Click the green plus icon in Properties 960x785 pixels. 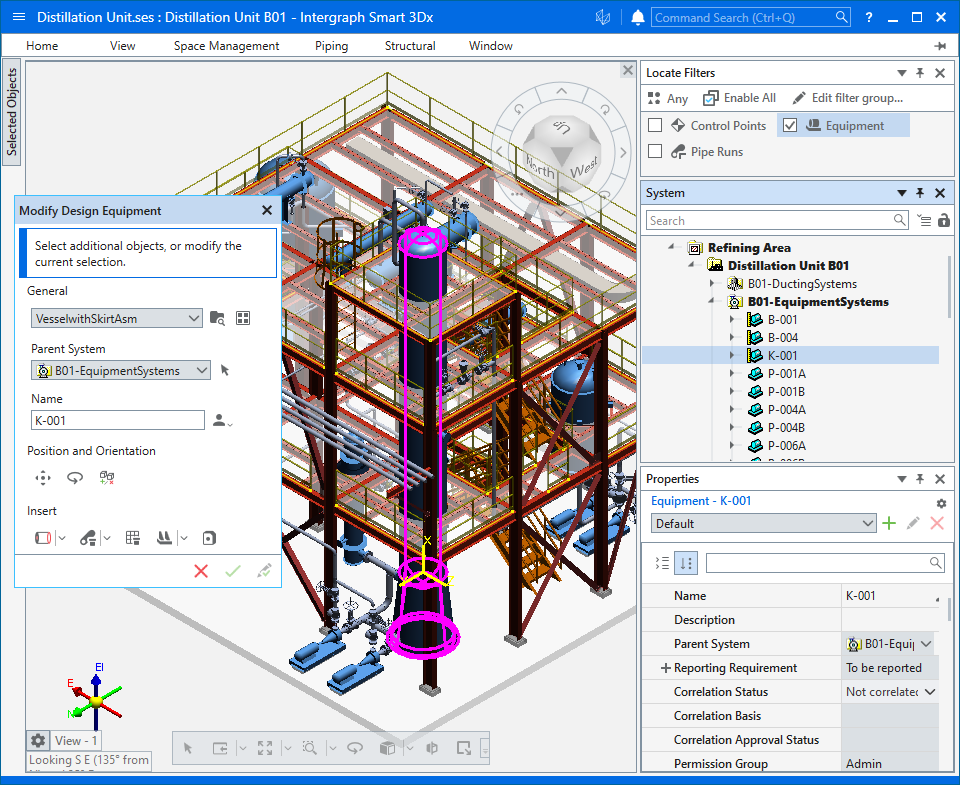889,524
